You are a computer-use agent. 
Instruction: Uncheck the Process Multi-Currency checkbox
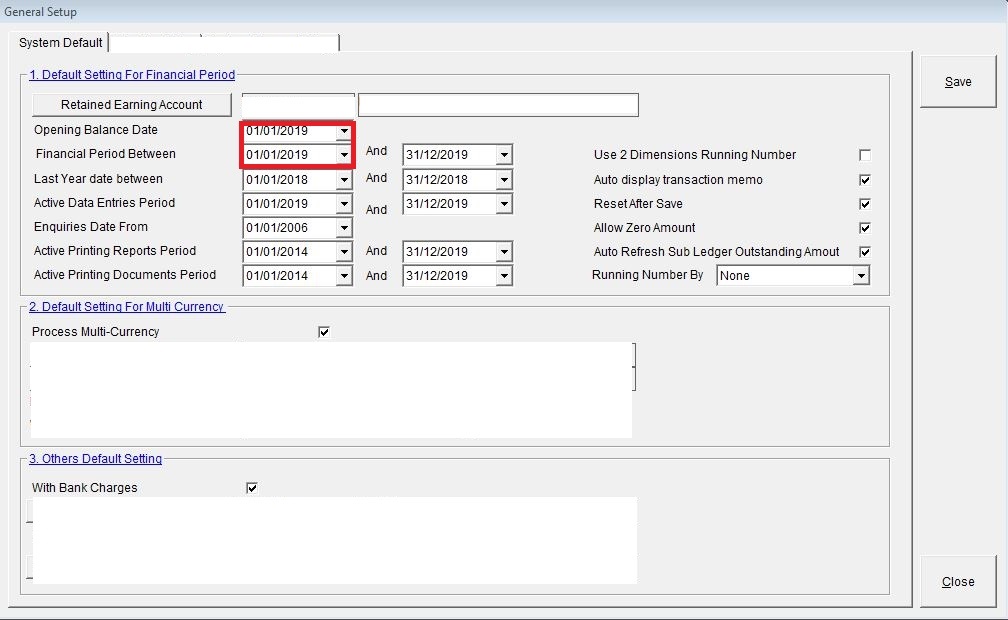(324, 332)
